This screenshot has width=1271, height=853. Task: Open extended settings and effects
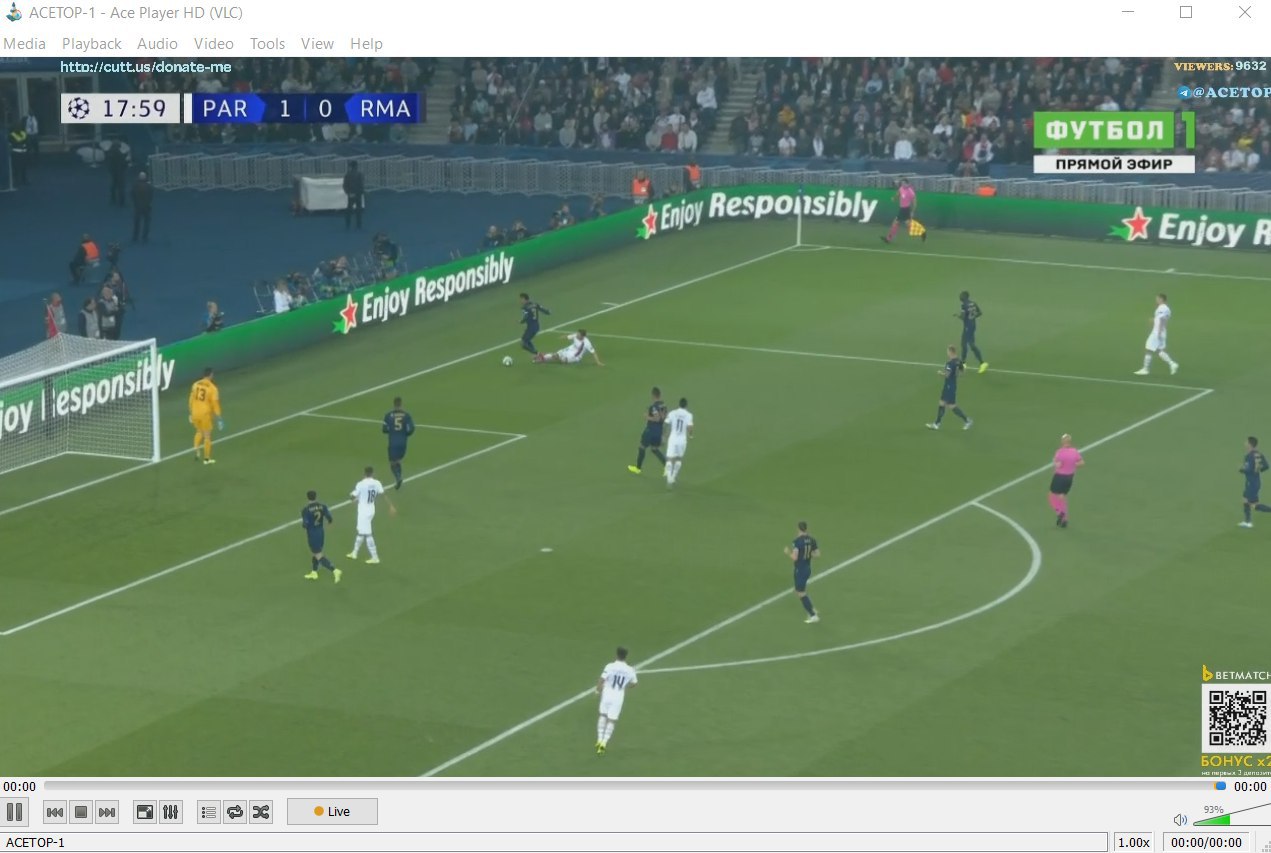click(171, 812)
